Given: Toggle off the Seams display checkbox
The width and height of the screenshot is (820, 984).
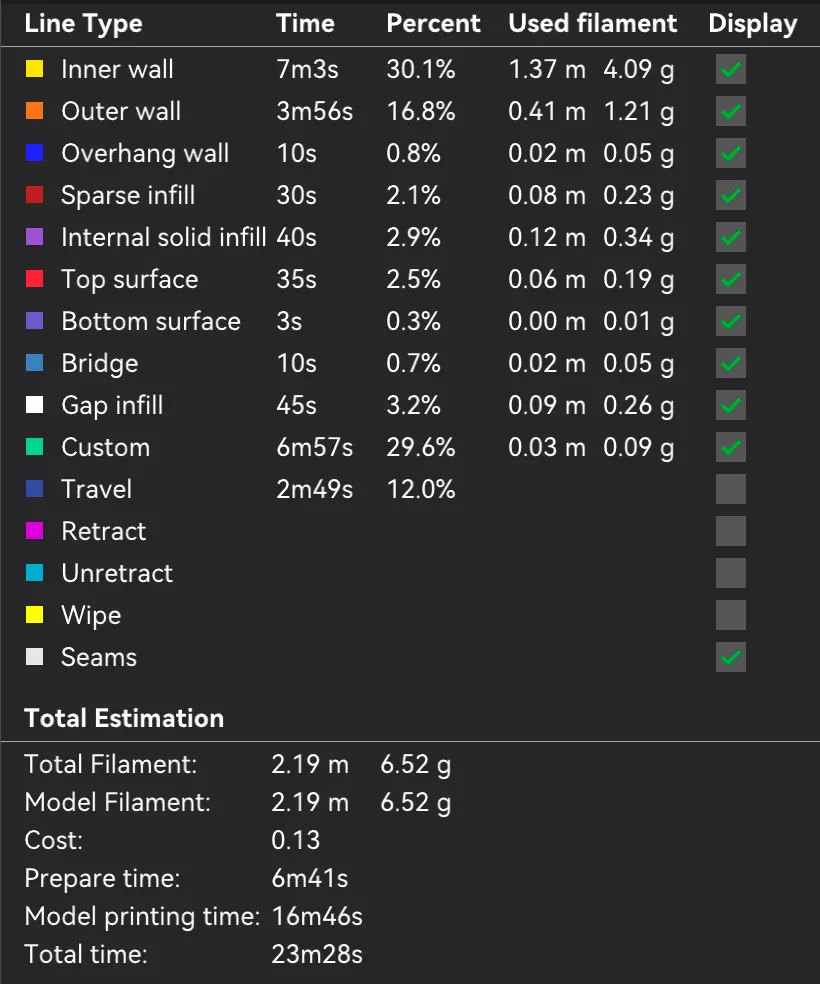Looking at the screenshot, I should pos(731,657).
